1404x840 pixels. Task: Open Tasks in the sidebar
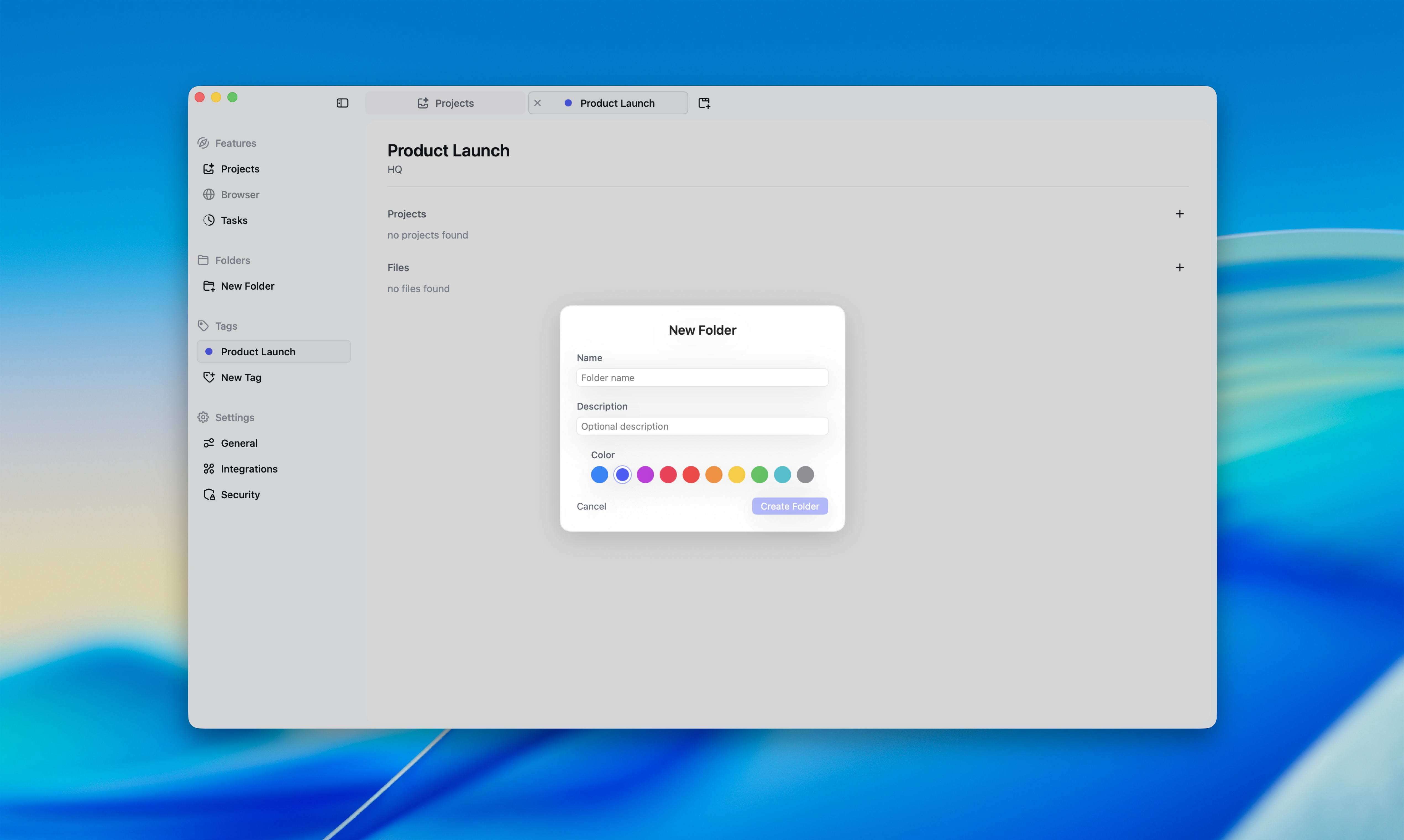coord(274,220)
